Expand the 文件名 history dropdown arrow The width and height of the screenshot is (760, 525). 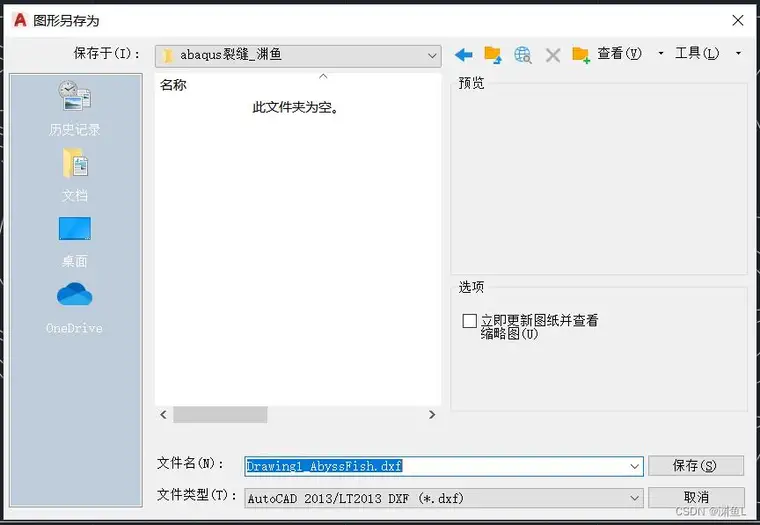point(634,466)
